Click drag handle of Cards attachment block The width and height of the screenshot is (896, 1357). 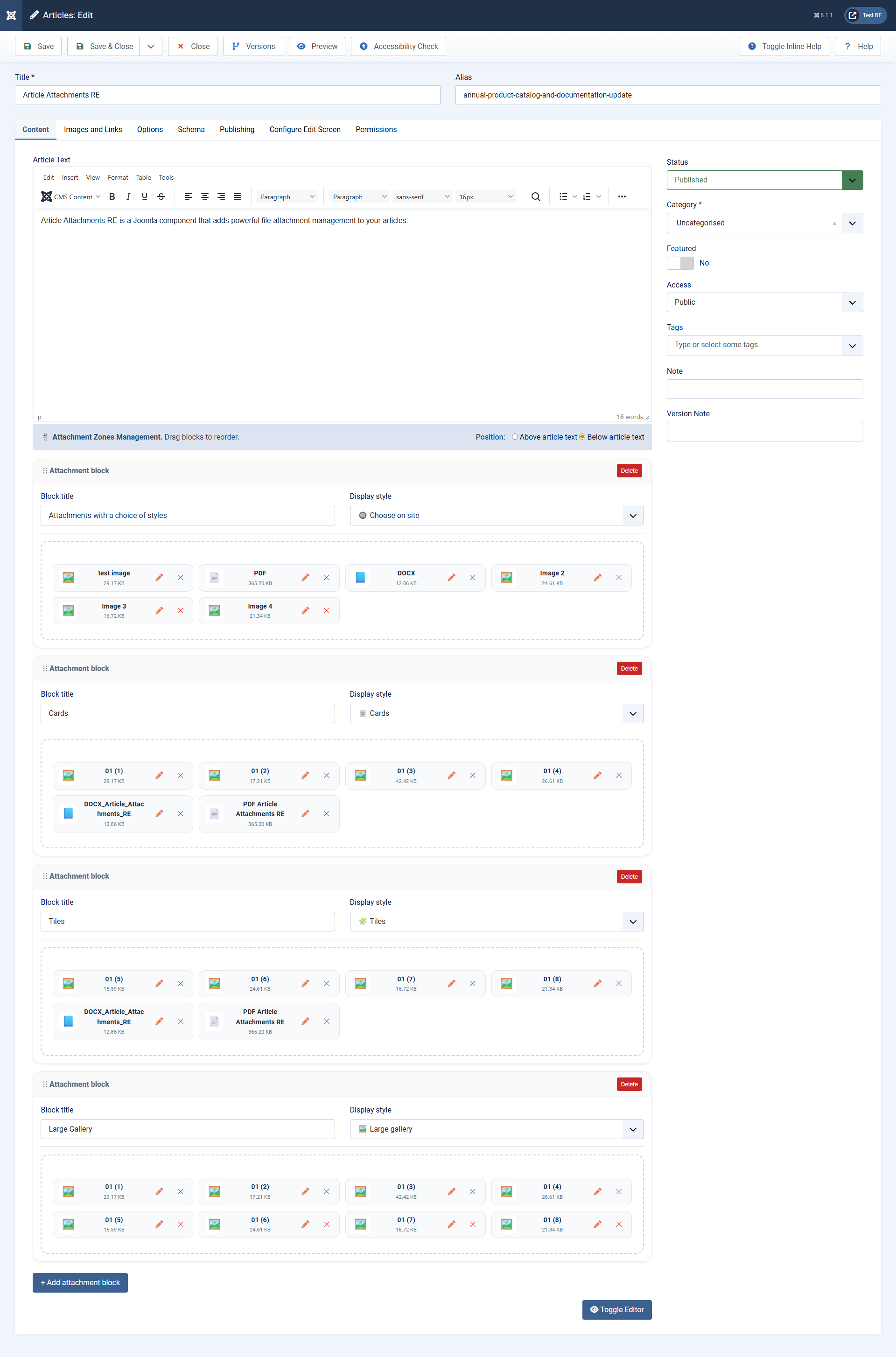click(x=45, y=669)
